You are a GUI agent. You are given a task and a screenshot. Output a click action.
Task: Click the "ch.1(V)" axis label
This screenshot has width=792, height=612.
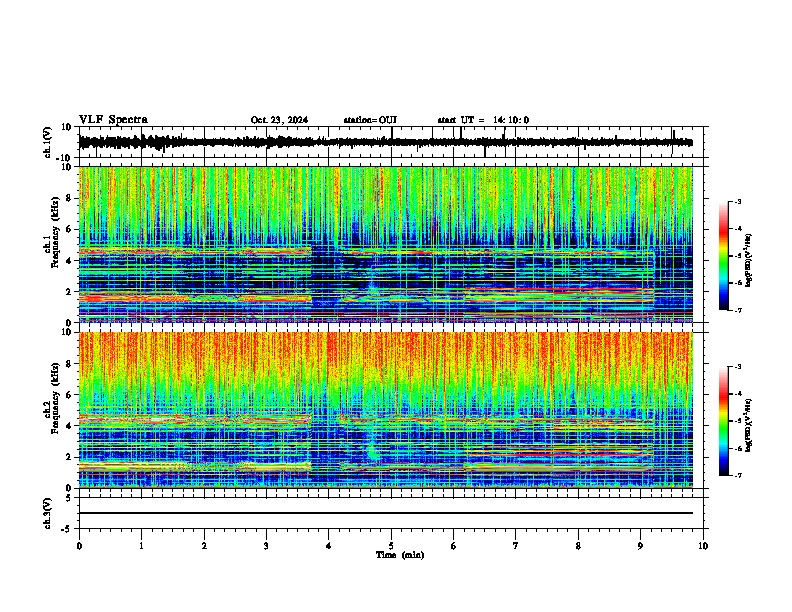48,142
